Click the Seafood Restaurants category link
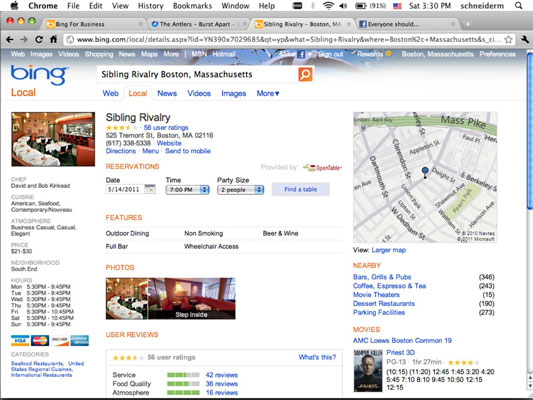The height and width of the screenshot is (400, 533). click(x=37, y=363)
